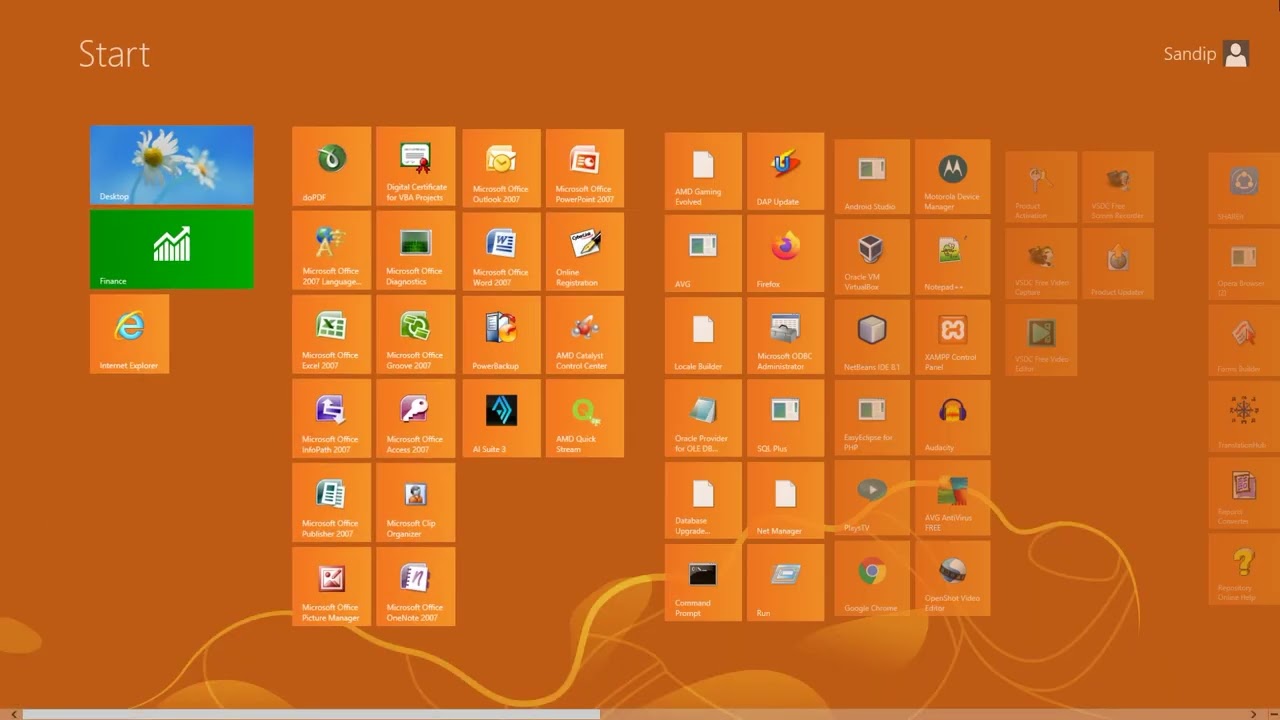Launch the SQL Plus tile

786,418
